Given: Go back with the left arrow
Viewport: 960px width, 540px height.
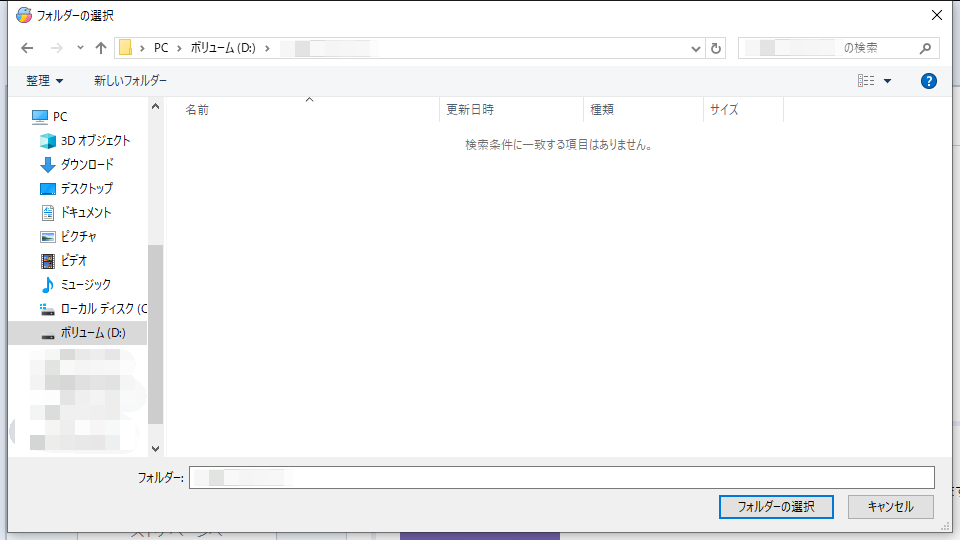Looking at the screenshot, I should point(27,48).
